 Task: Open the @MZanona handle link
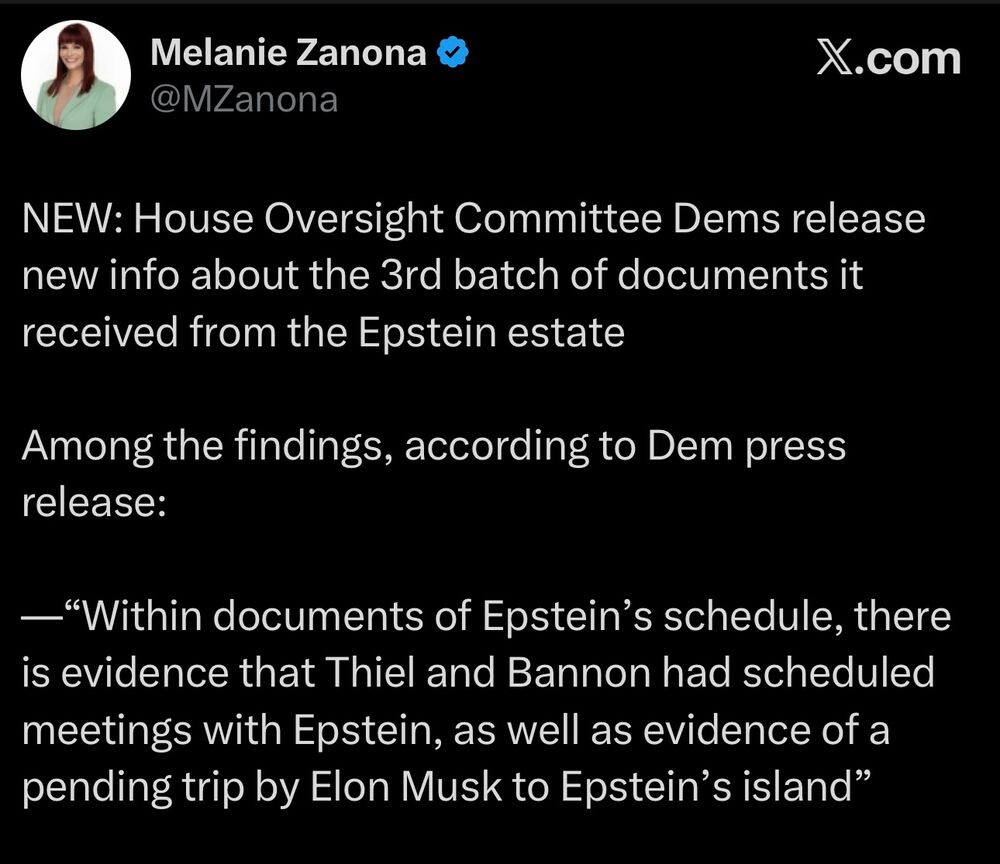point(243,99)
